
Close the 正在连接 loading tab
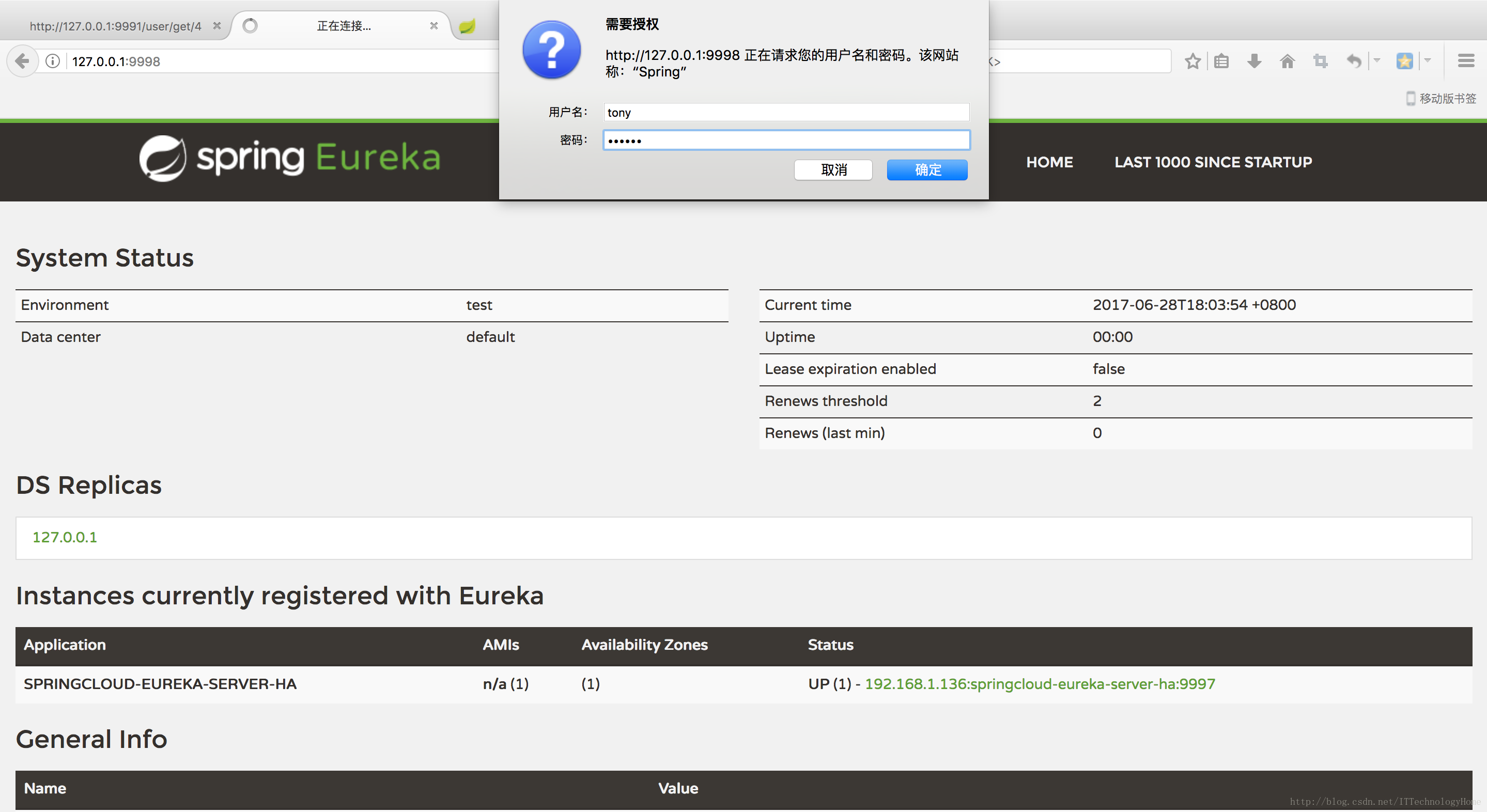tap(434, 26)
